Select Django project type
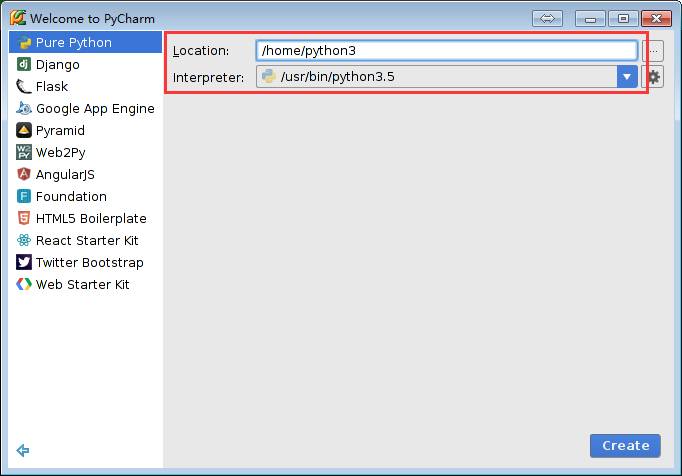 click(85, 64)
